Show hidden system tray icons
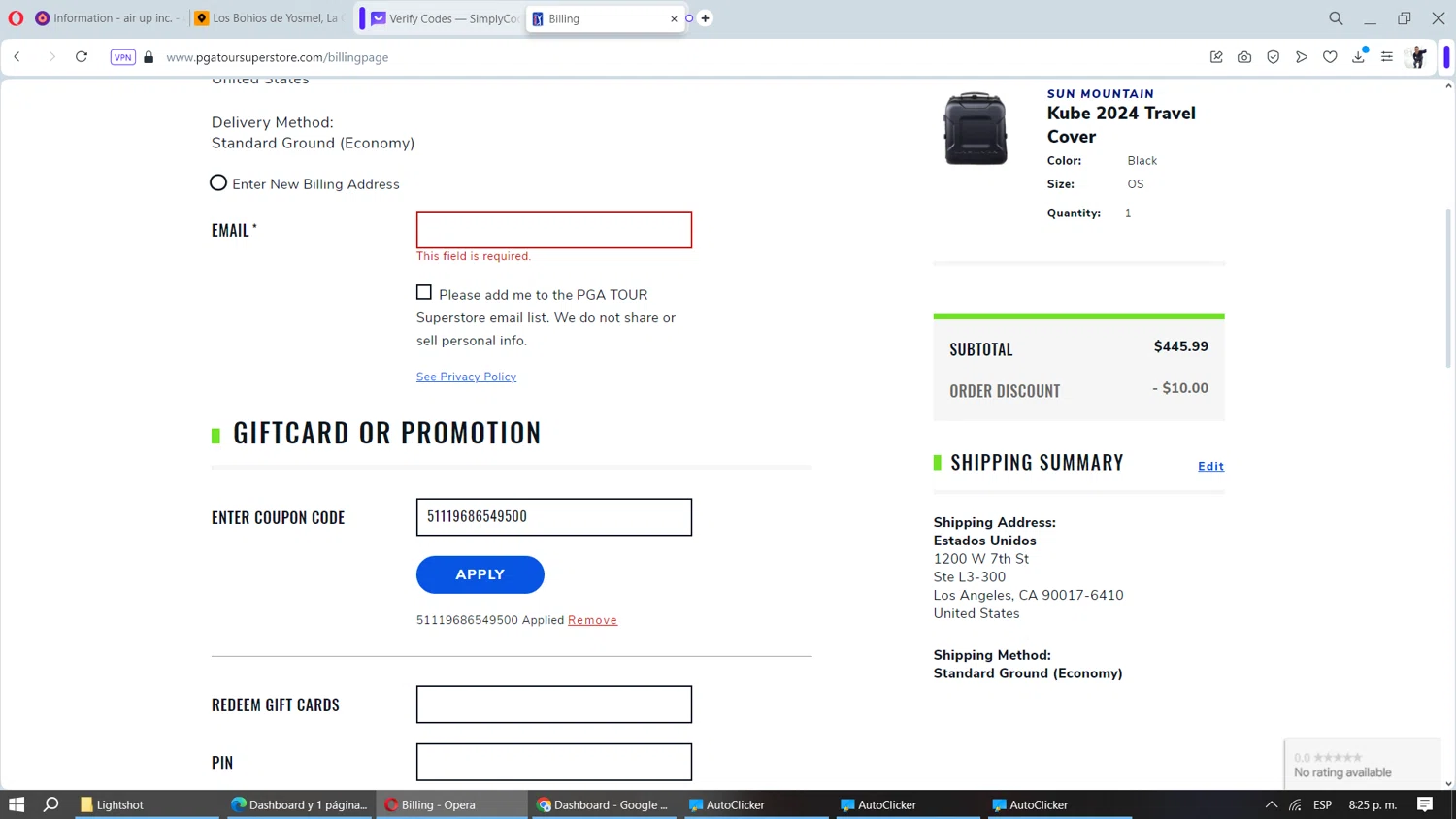Image resolution: width=1456 pixels, height=819 pixels. 1272,804
